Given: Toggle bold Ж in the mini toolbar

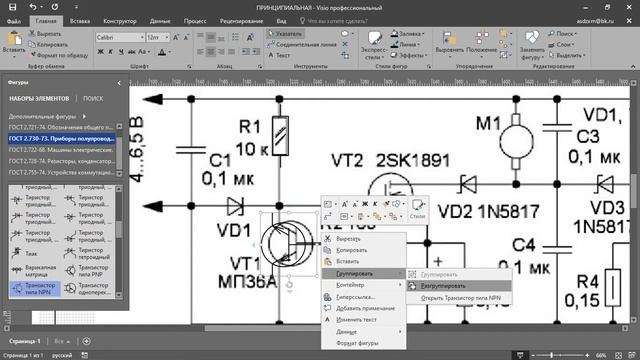Looking at the screenshot, I should click(365, 204).
